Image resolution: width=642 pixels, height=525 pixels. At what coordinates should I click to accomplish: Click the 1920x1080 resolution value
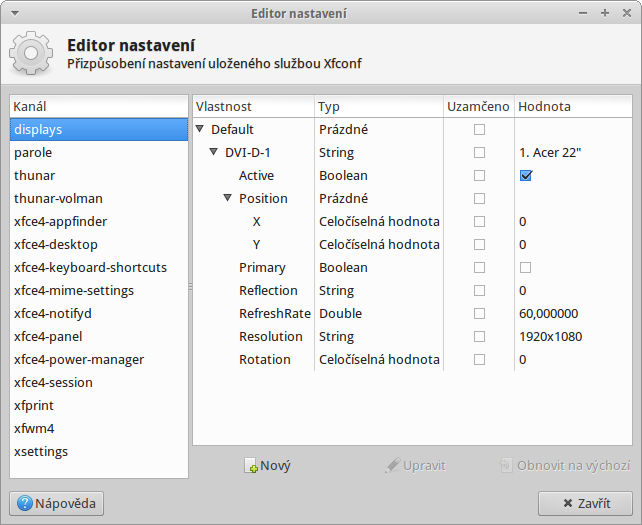[550, 336]
